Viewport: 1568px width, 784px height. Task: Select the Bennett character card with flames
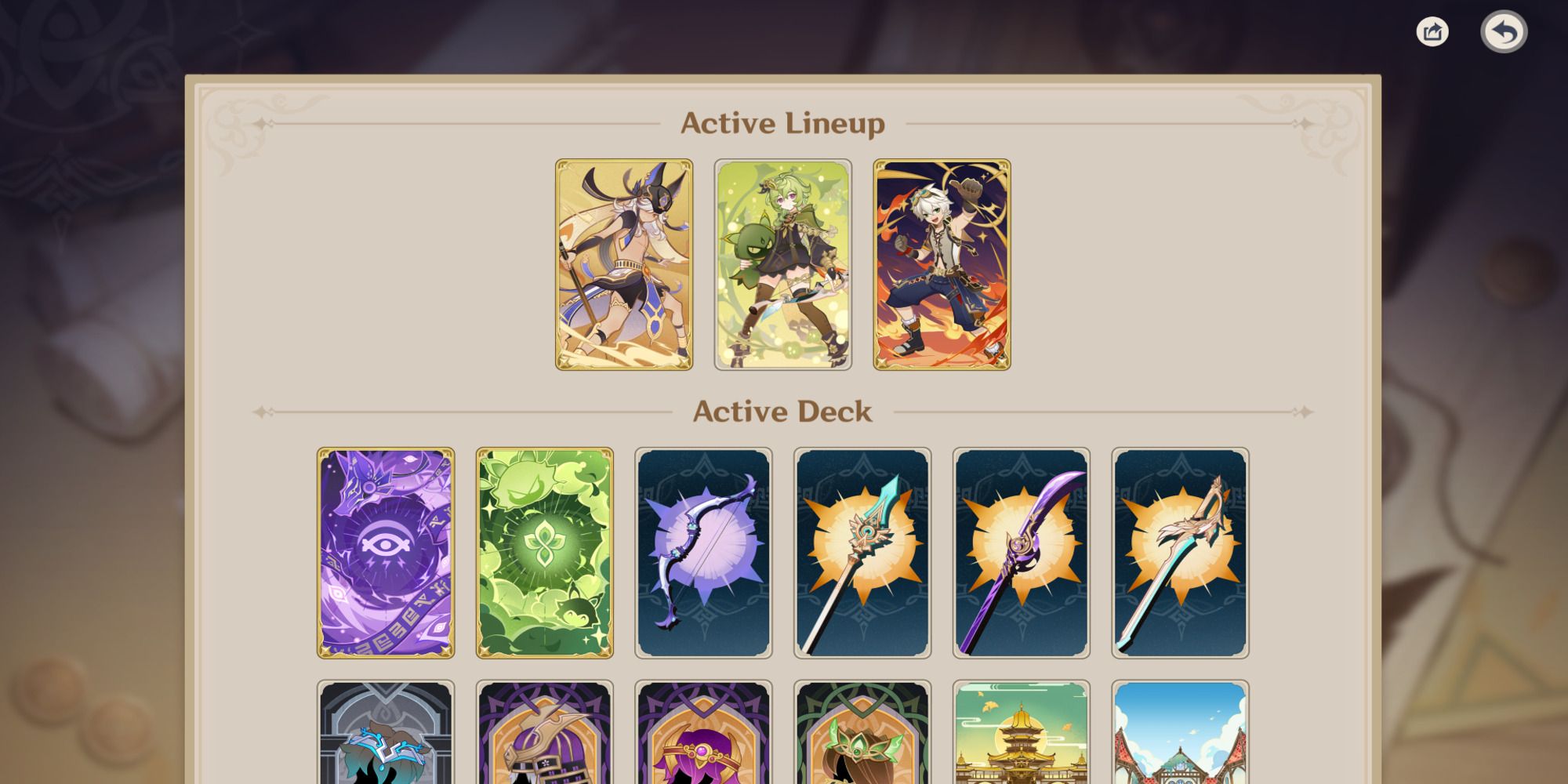pos(942,265)
